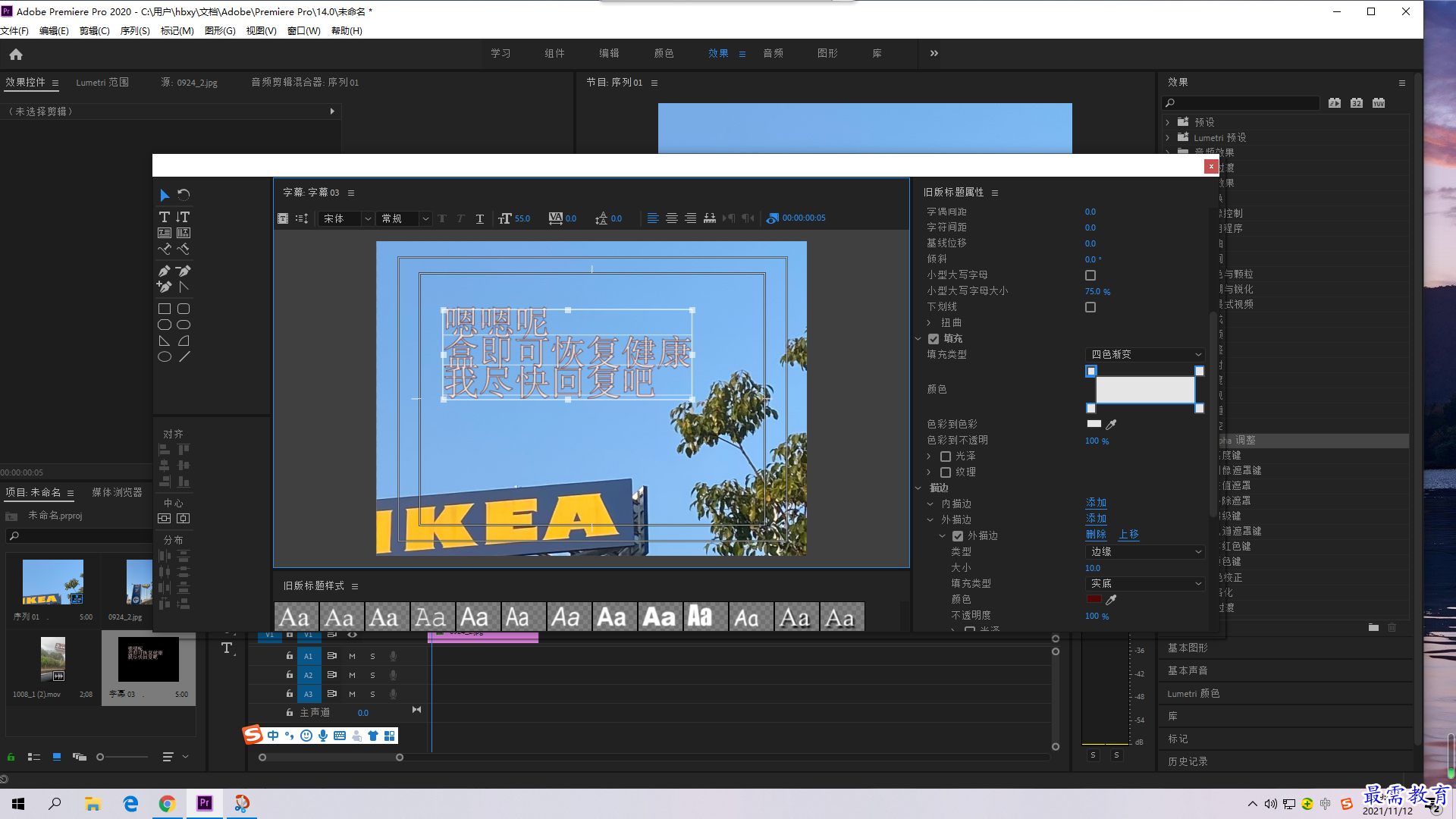The width and height of the screenshot is (1456, 819).
Task: Select the Rounded Rectangle tool
Action: coord(184,309)
